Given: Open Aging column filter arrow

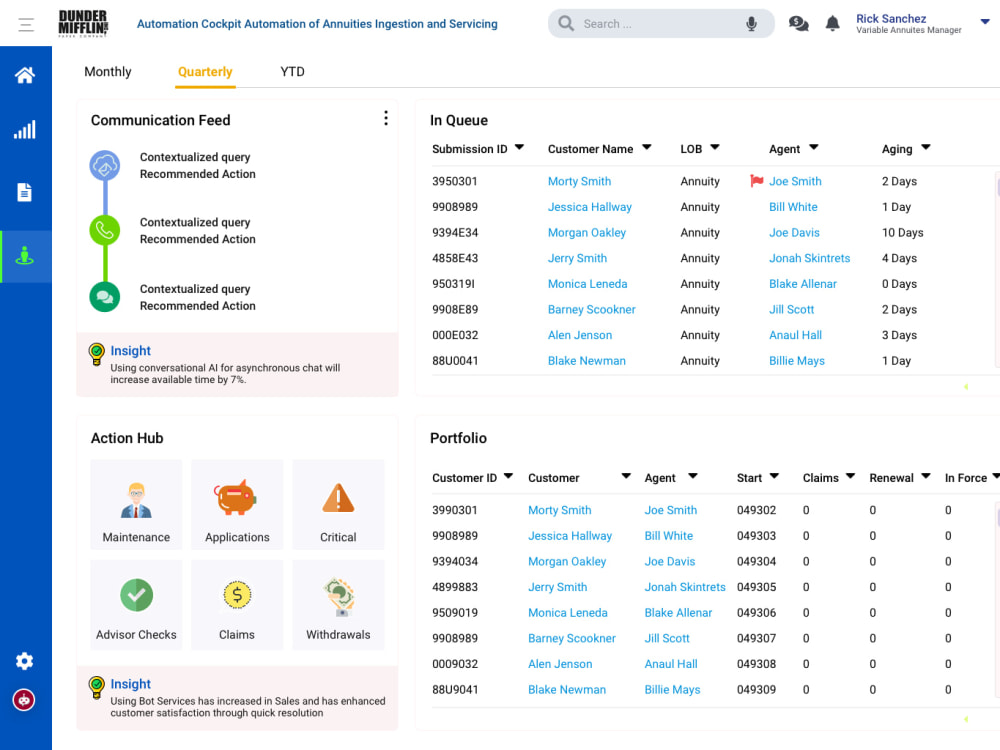Looking at the screenshot, I should [x=925, y=147].
